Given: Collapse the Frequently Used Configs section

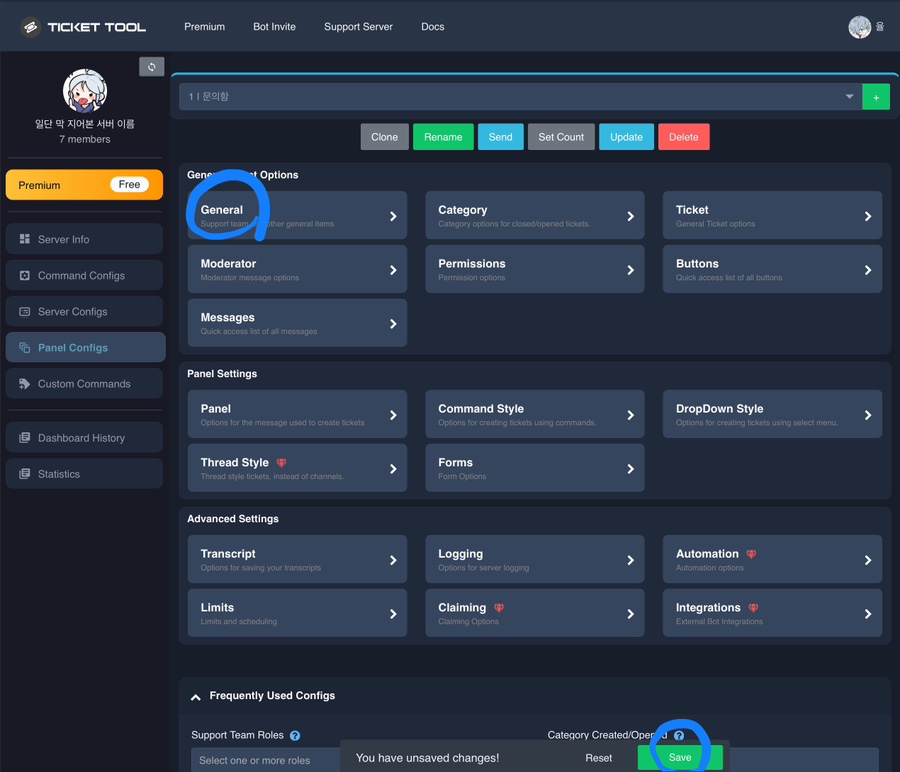Looking at the screenshot, I should tap(196, 697).
